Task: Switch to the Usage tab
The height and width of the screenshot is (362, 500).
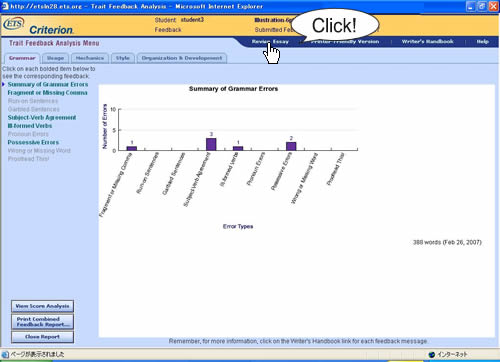Action: coord(55,58)
